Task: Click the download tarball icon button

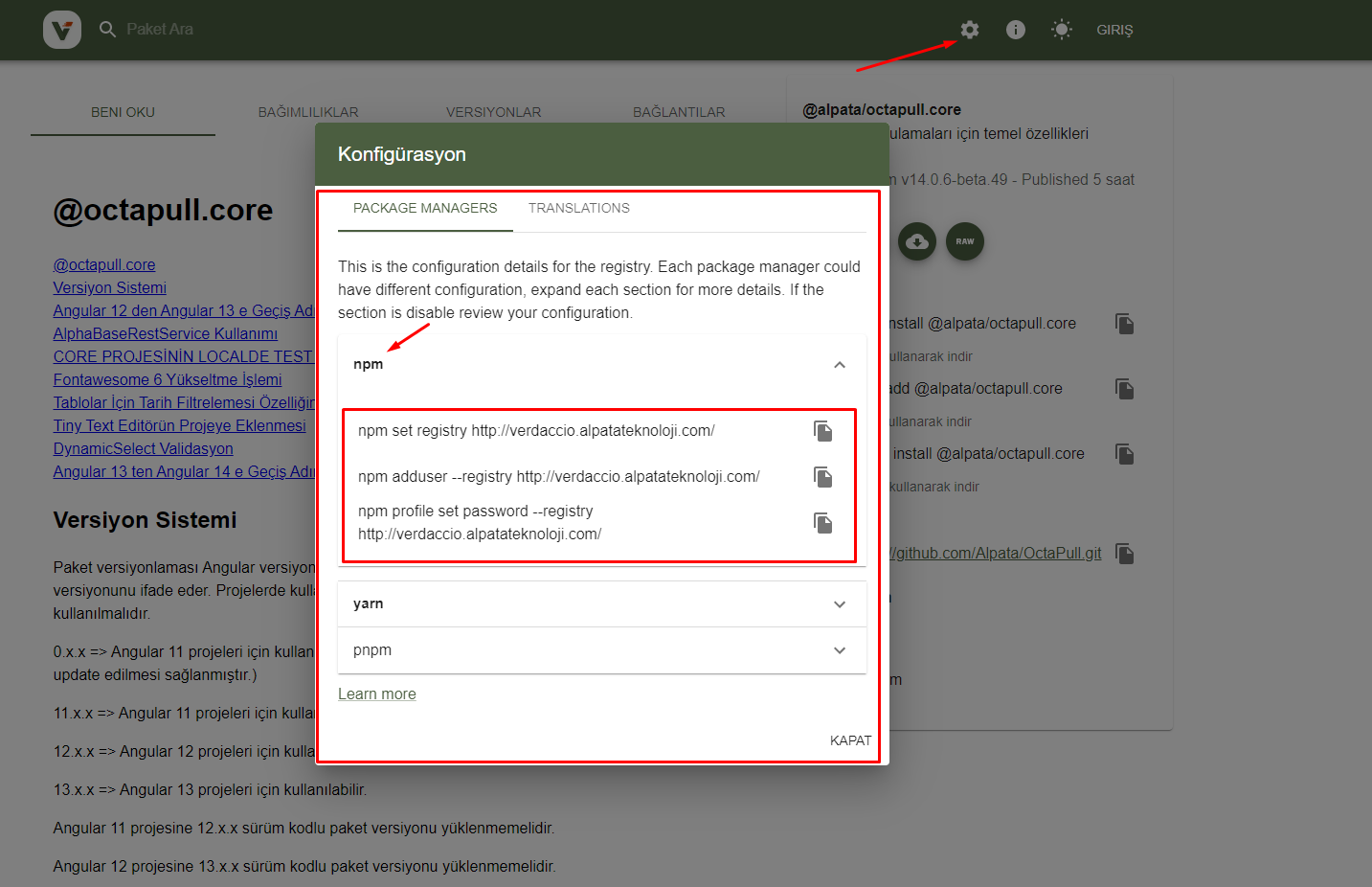Action: click(917, 241)
